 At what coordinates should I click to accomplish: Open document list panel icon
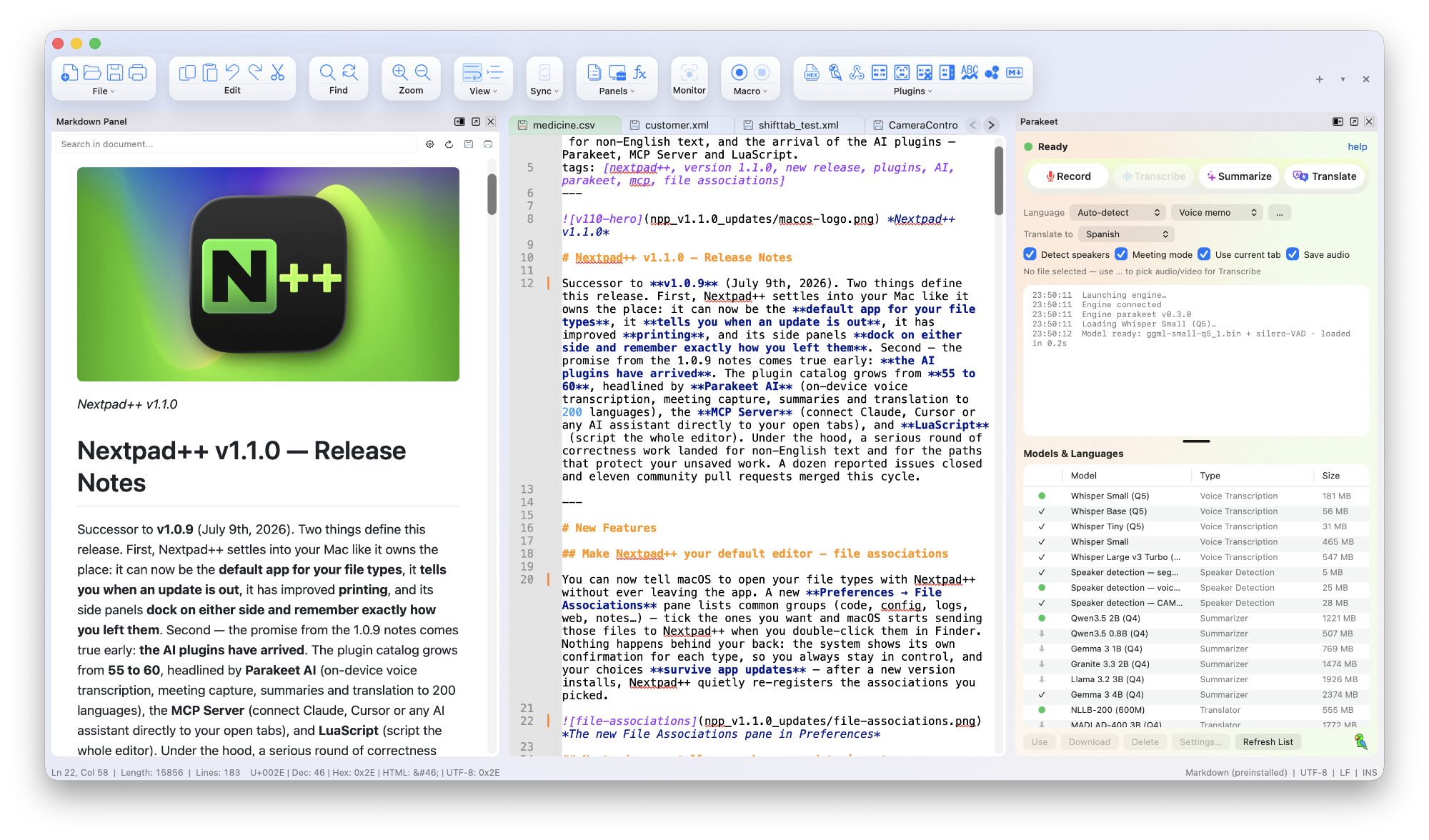tap(594, 73)
